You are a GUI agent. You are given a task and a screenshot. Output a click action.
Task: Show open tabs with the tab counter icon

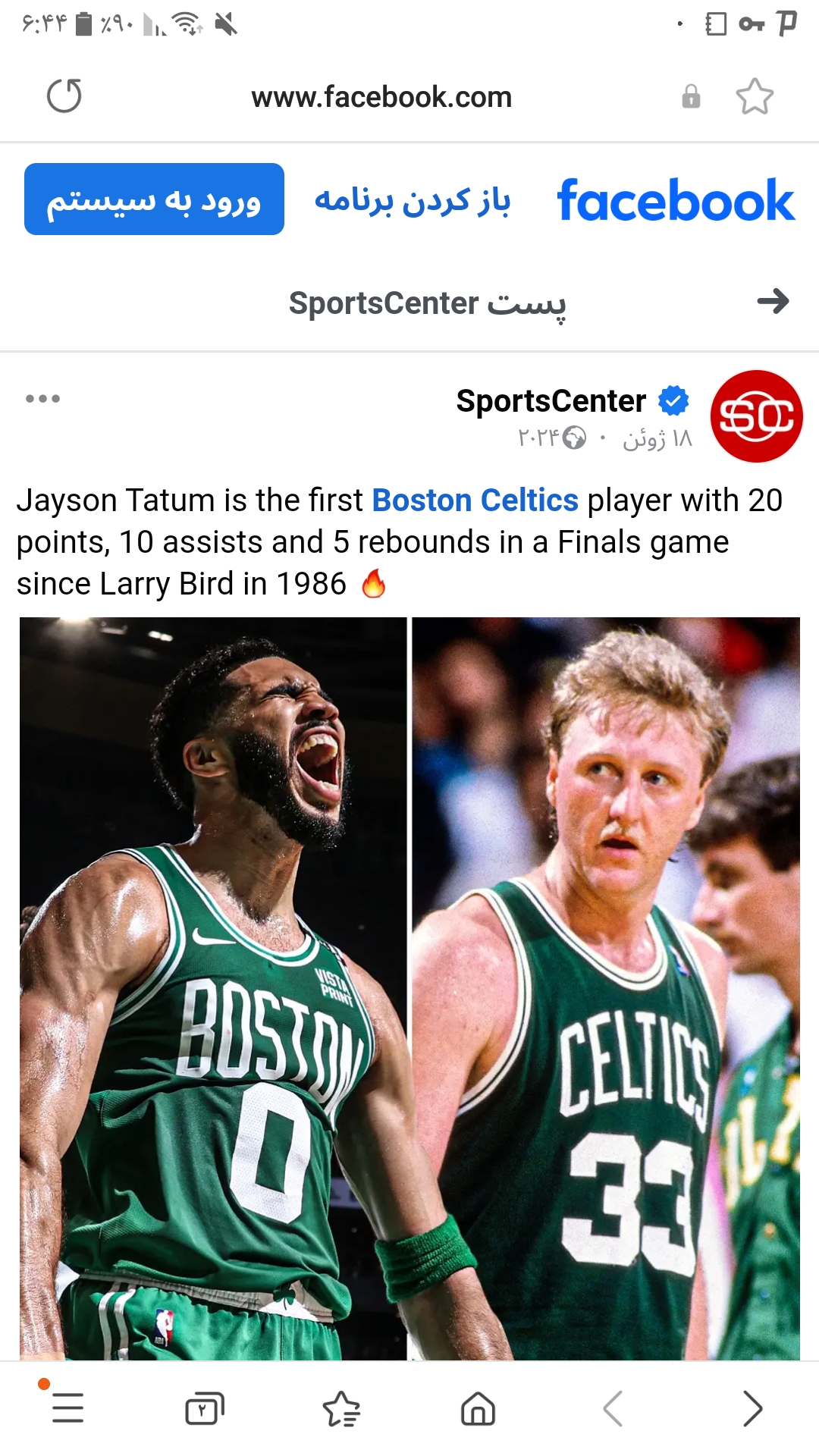205,1409
